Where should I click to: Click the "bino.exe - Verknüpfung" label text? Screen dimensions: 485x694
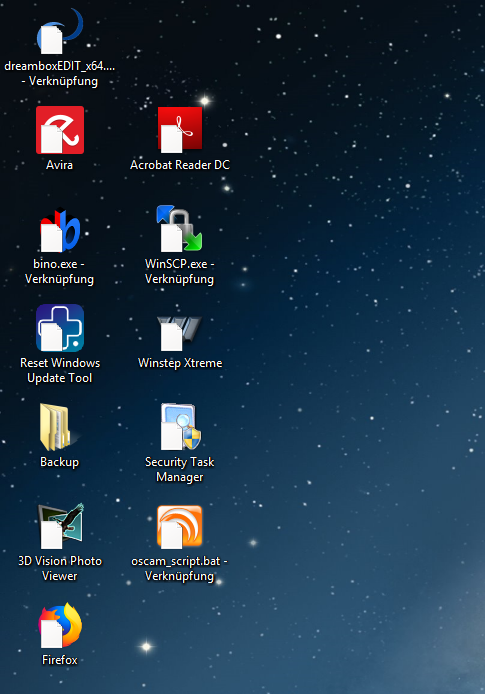59,271
